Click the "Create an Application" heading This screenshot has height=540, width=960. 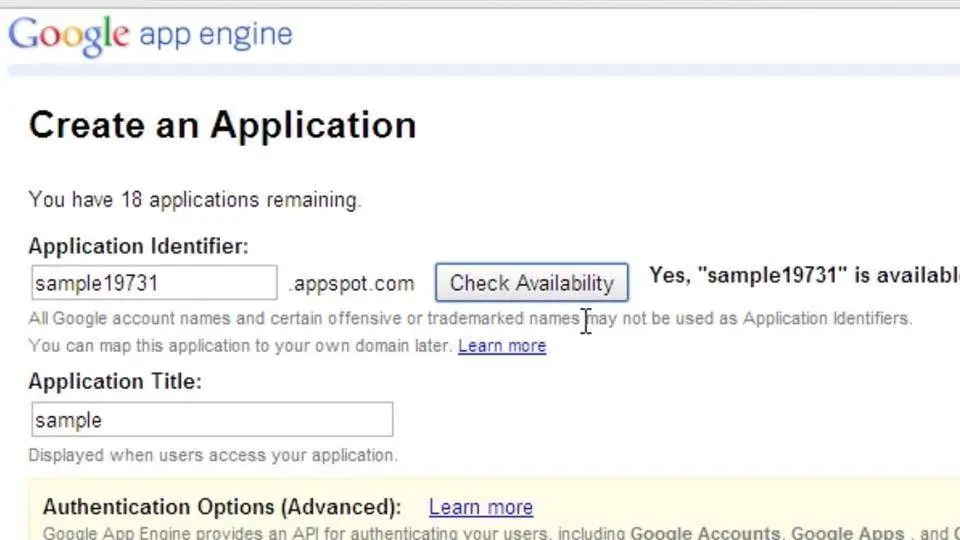coord(222,125)
